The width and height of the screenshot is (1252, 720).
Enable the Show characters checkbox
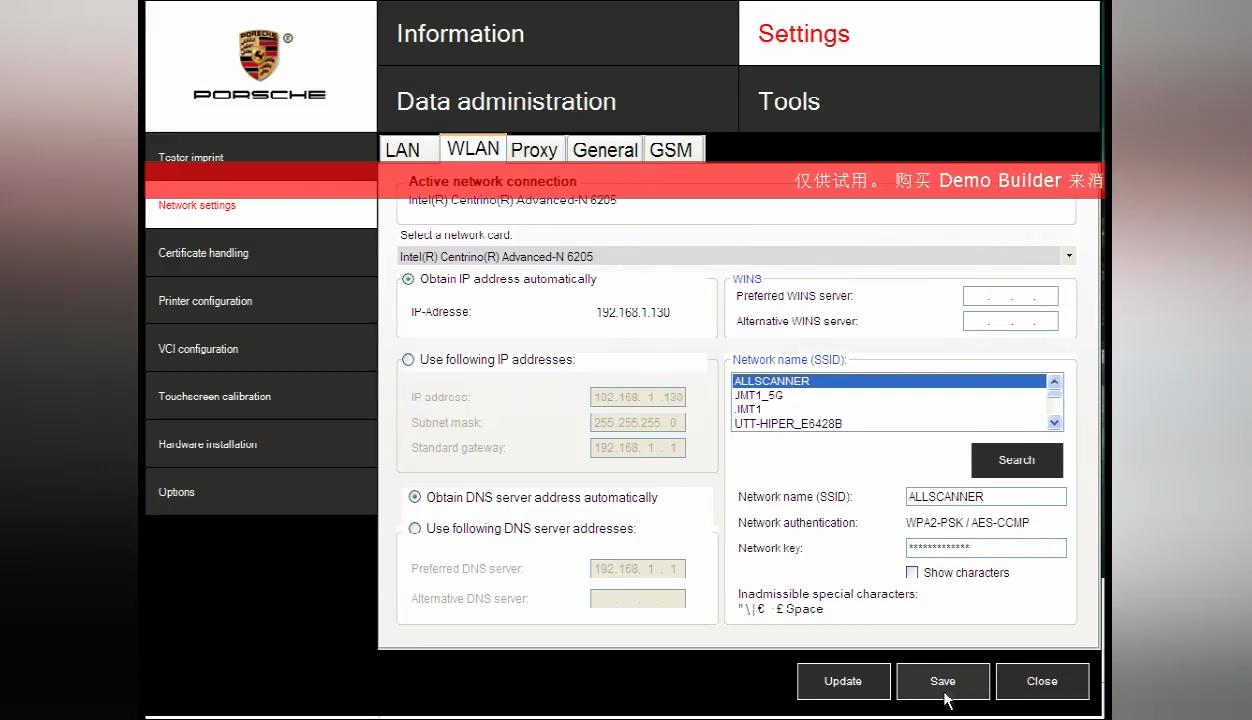pos(912,573)
